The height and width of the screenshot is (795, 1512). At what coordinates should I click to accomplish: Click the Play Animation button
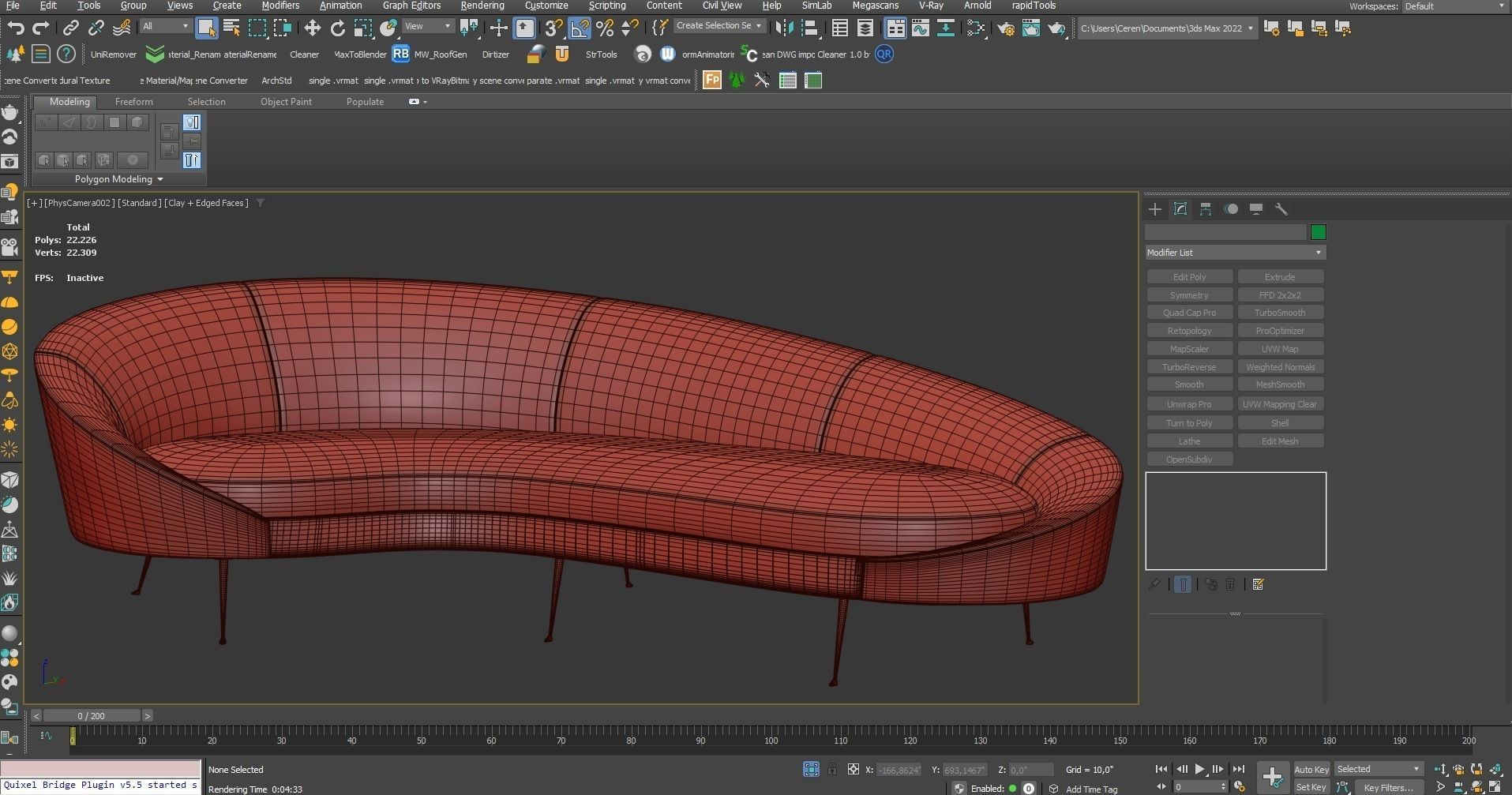(x=1199, y=769)
